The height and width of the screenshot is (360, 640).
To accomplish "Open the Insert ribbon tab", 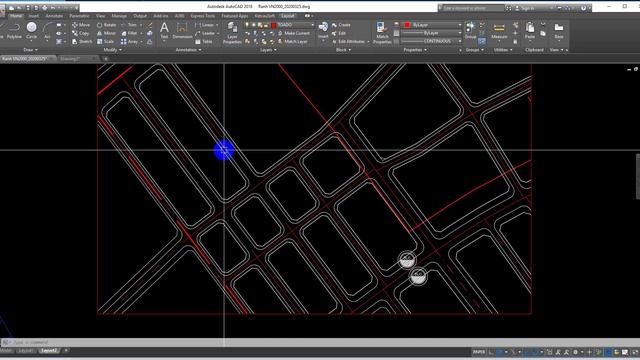I will (33, 16).
